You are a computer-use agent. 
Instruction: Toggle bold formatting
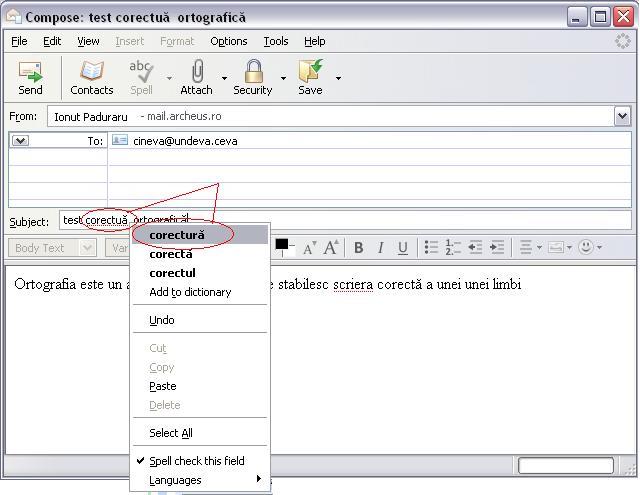(358, 248)
